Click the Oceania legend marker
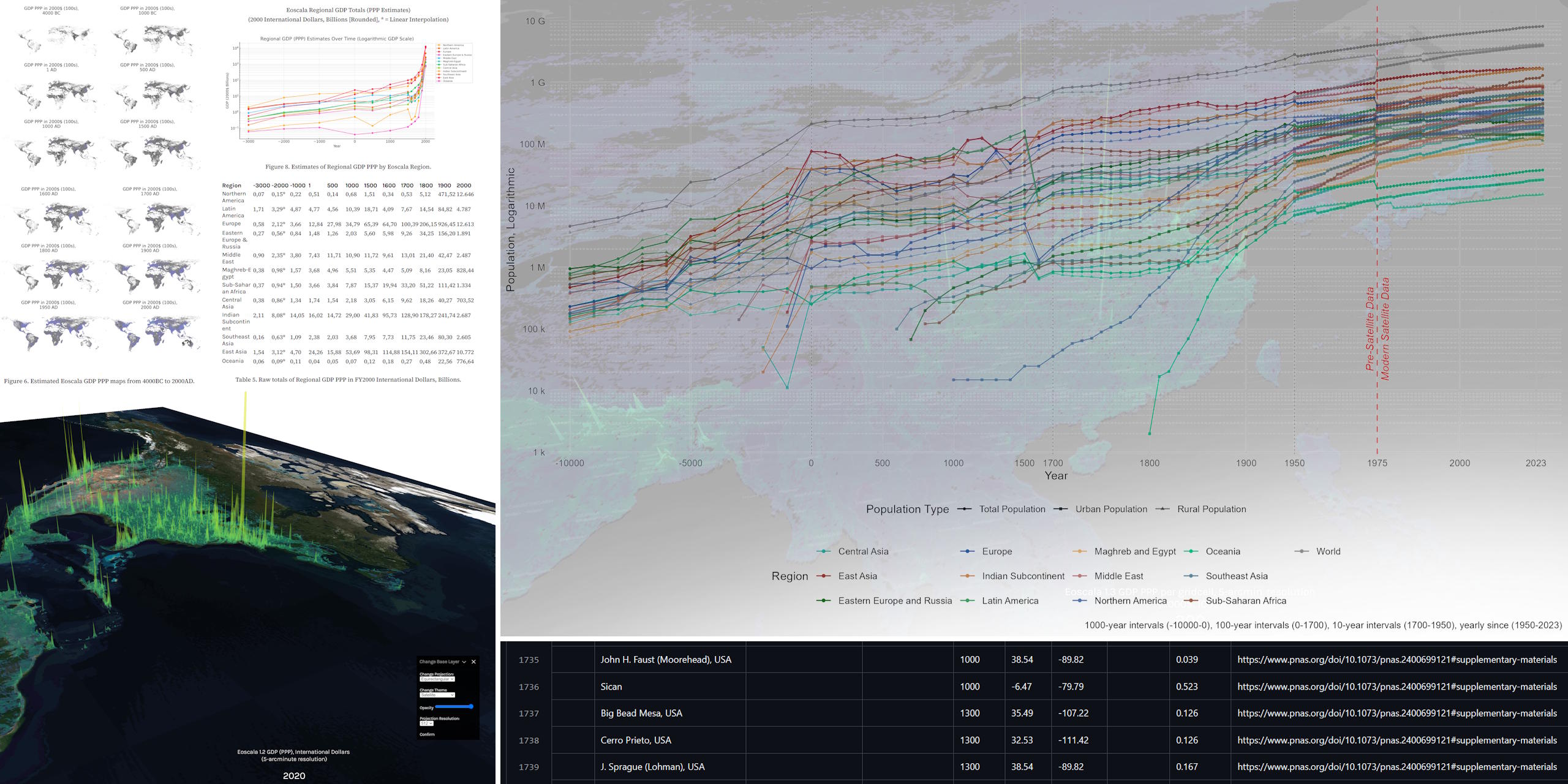1568x784 pixels. (x=1191, y=551)
